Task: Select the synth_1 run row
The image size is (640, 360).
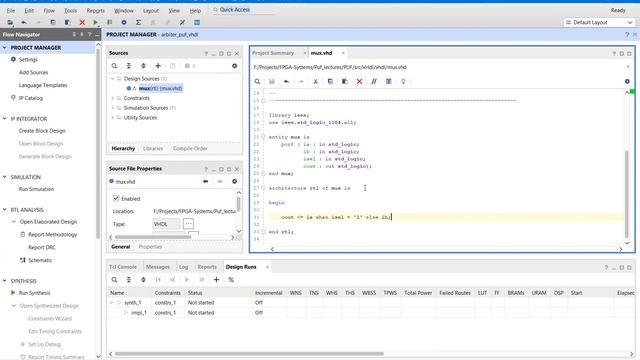Action: tap(371, 302)
